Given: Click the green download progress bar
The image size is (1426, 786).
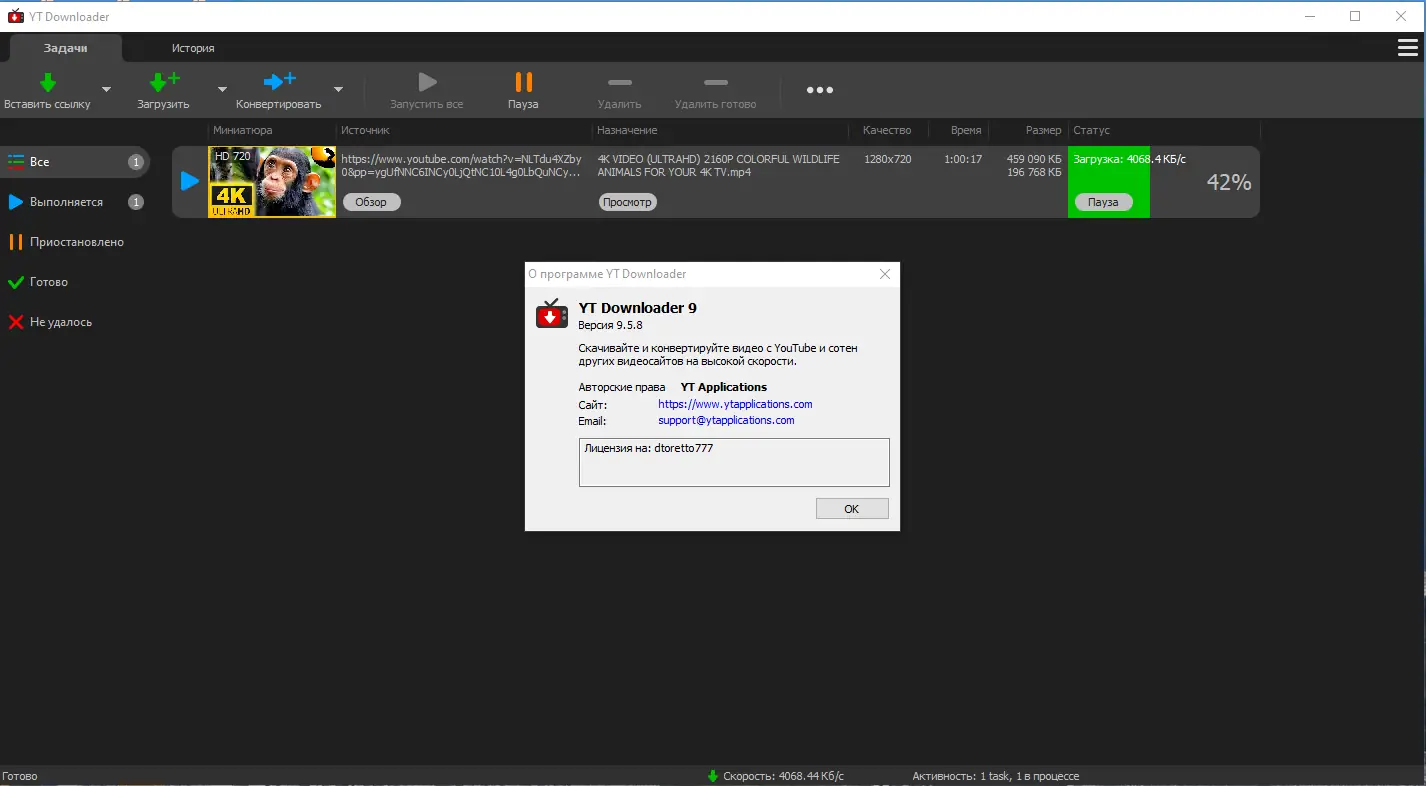Looking at the screenshot, I should coord(1109,182).
